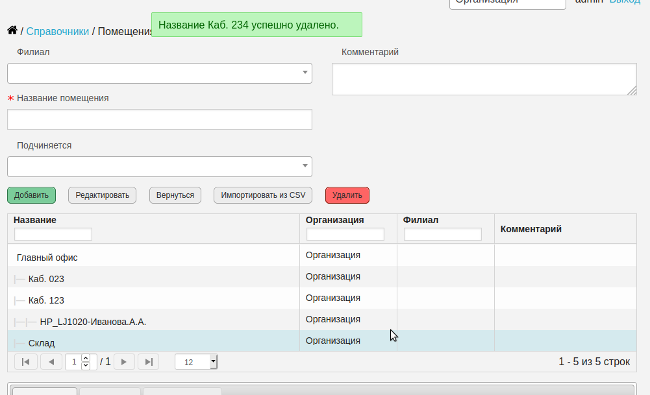
Task: Go to last page of table
Action: pyautogui.click(x=148, y=362)
